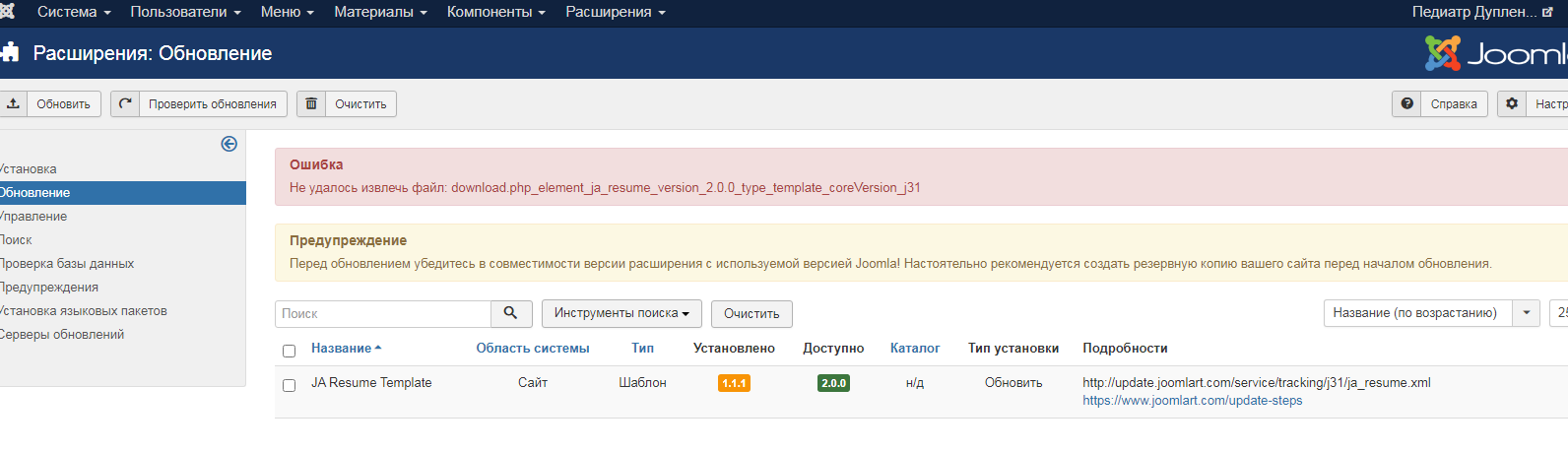Open the Расширения top menu
This screenshot has height=452, width=1568.
click(x=616, y=12)
